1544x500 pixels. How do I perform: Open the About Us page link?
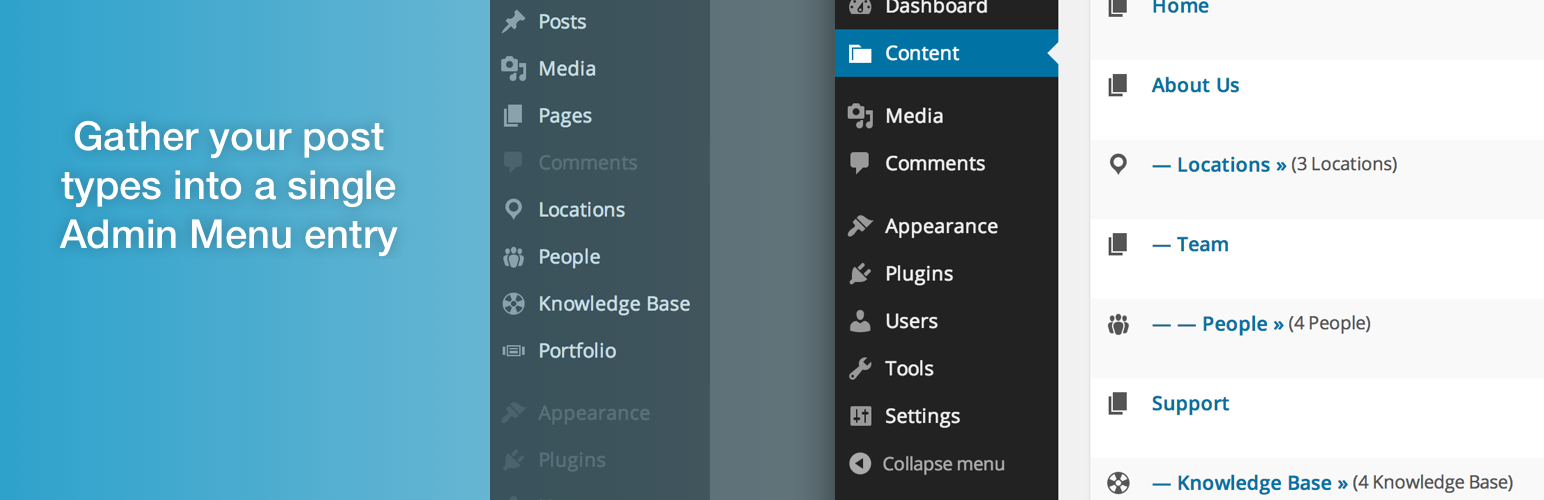point(1195,85)
